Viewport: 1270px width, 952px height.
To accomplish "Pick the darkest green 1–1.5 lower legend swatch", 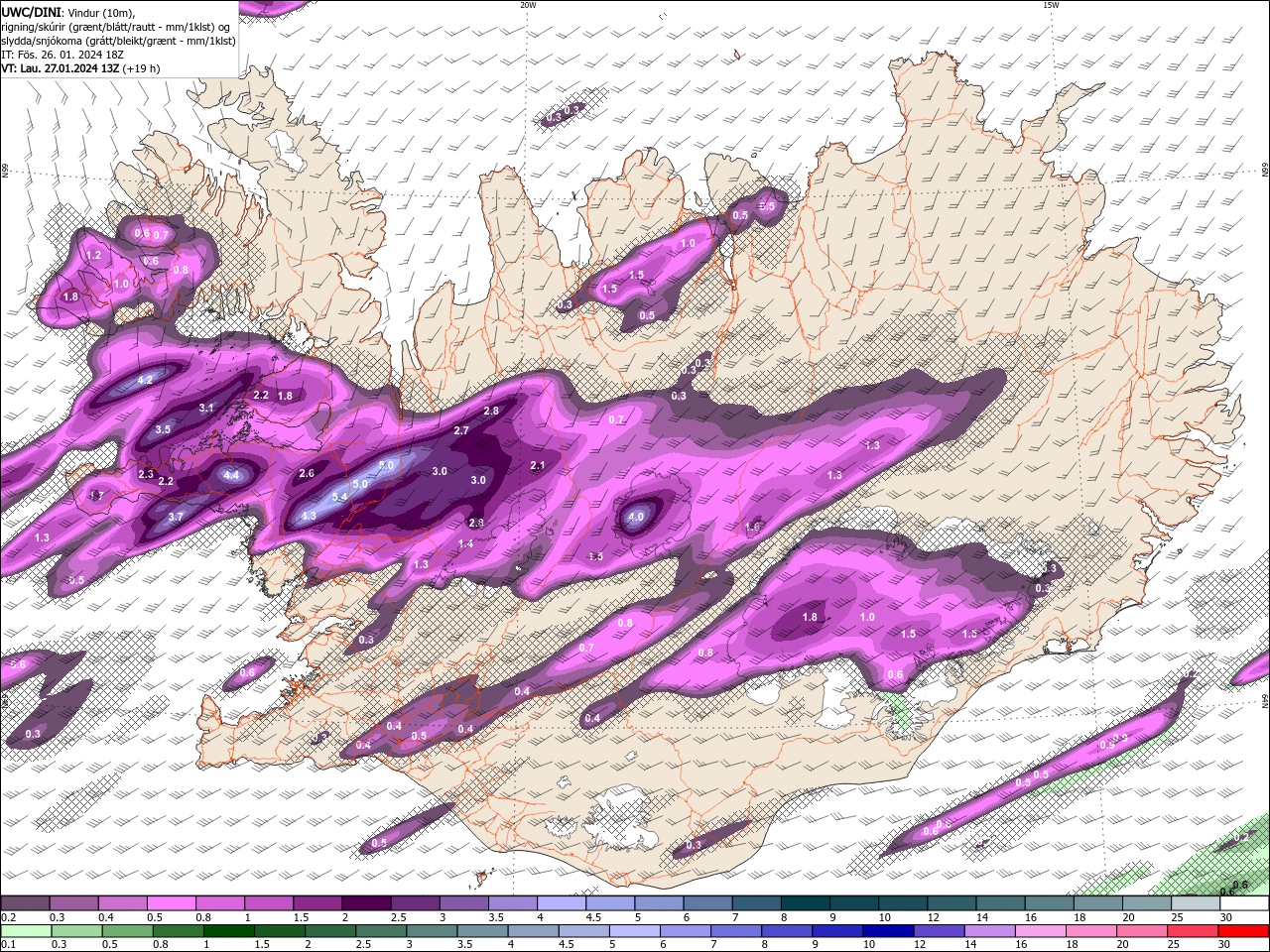I will (x=228, y=931).
